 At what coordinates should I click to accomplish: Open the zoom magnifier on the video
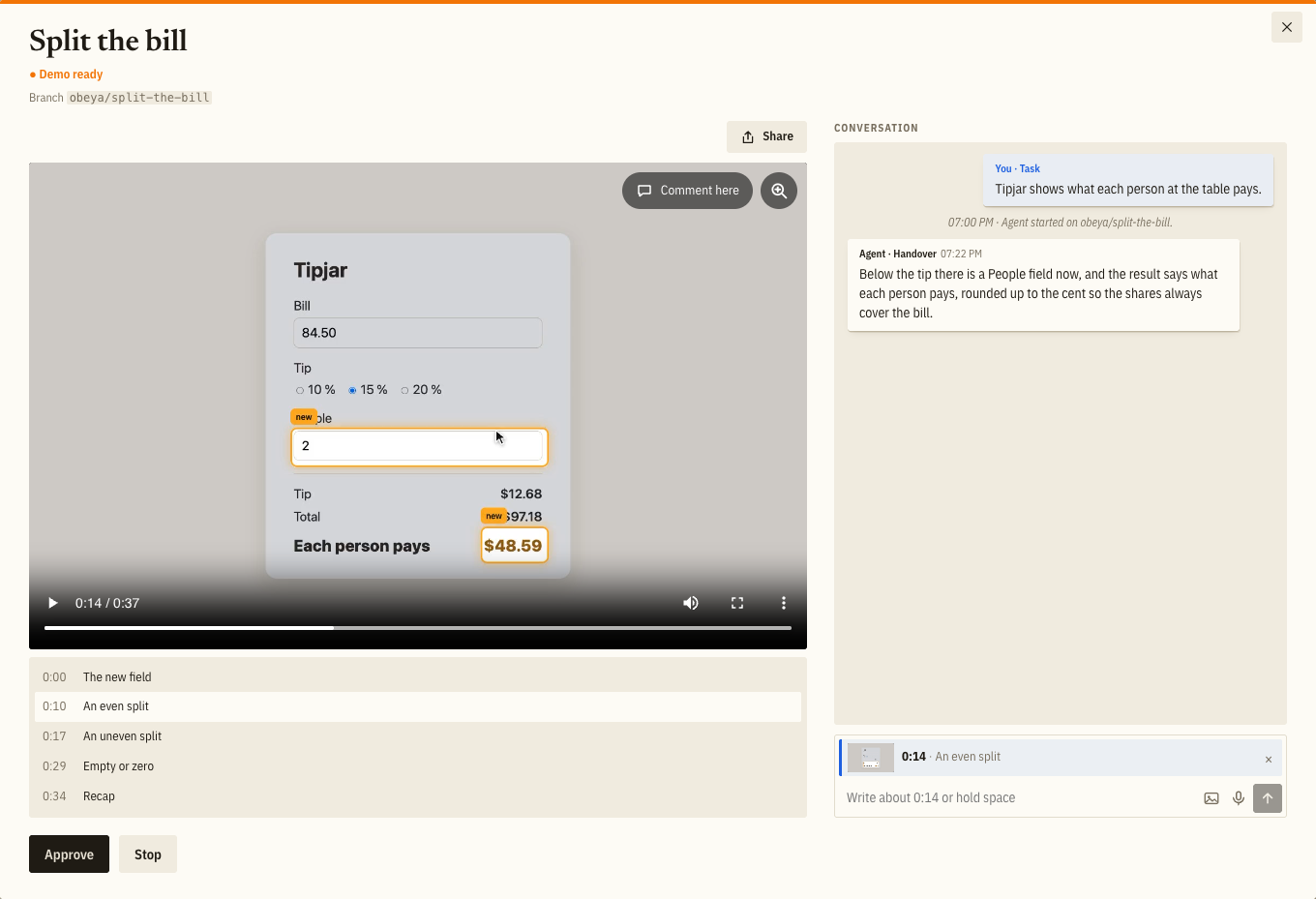point(779,191)
